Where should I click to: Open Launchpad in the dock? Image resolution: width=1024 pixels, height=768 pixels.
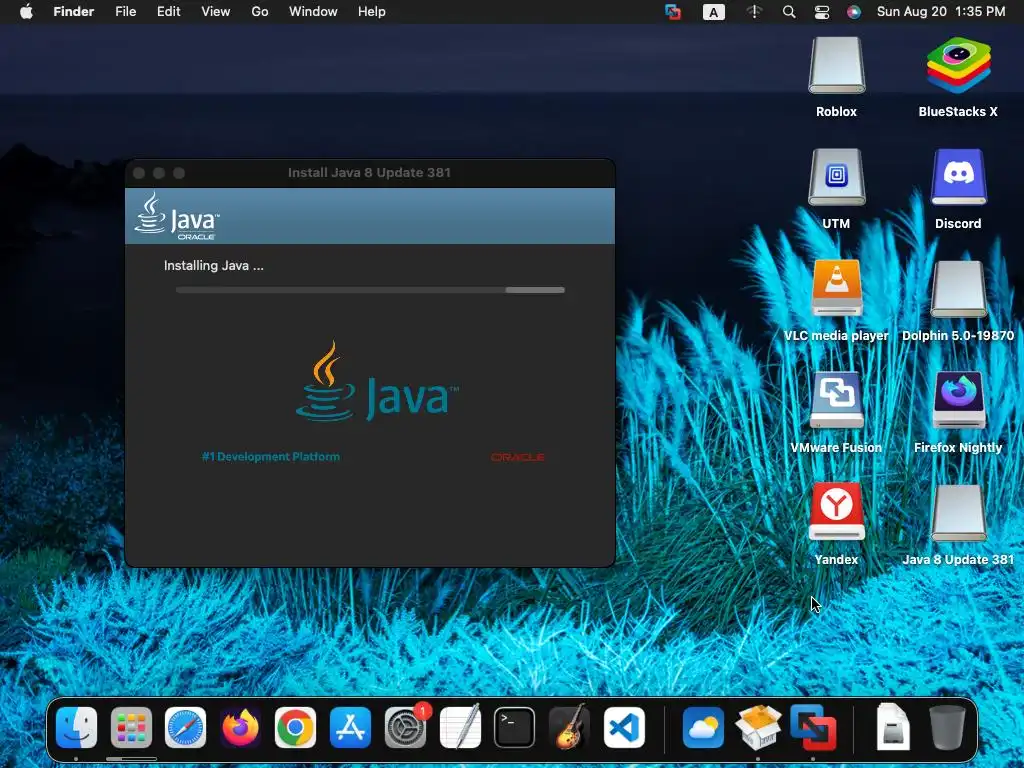click(131, 727)
